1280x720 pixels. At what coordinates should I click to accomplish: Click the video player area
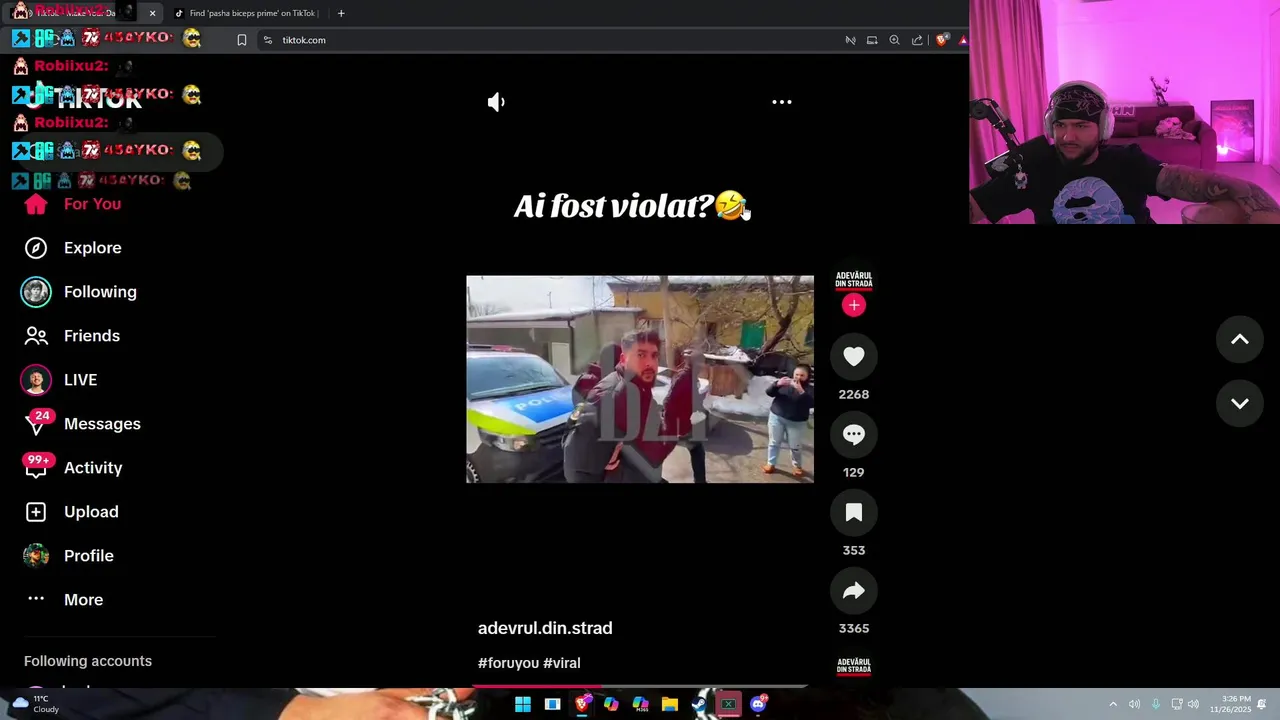pos(640,379)
